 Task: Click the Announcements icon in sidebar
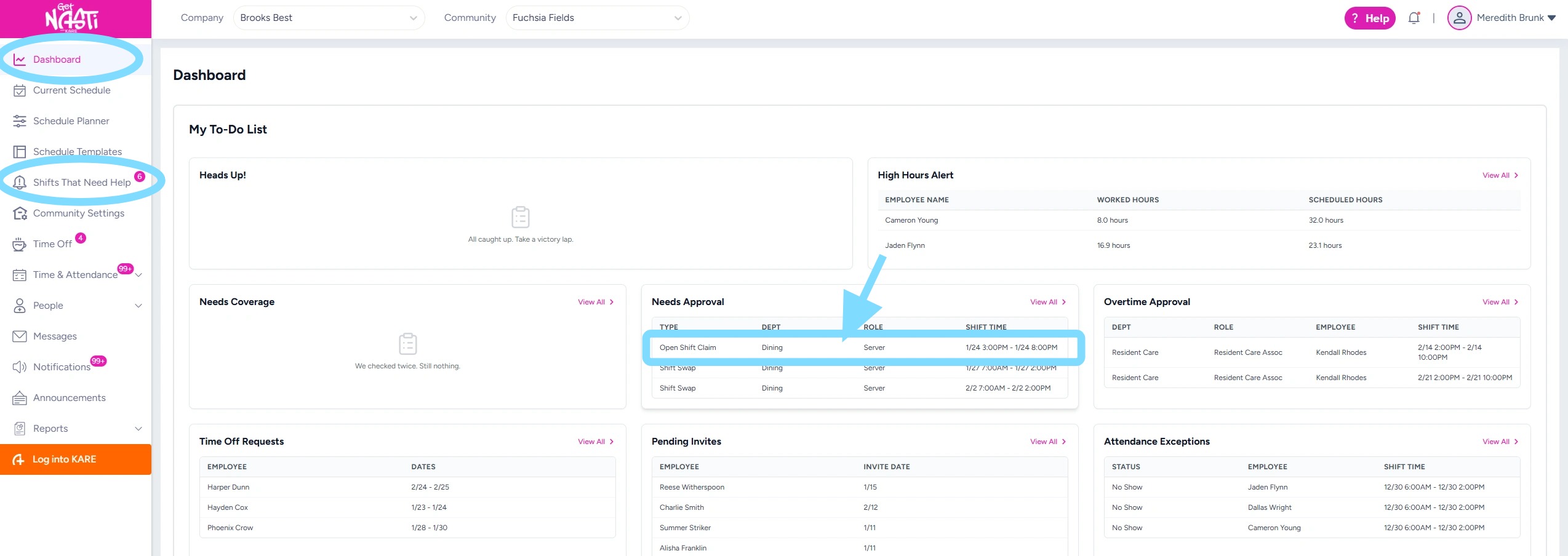pos(20,398)
